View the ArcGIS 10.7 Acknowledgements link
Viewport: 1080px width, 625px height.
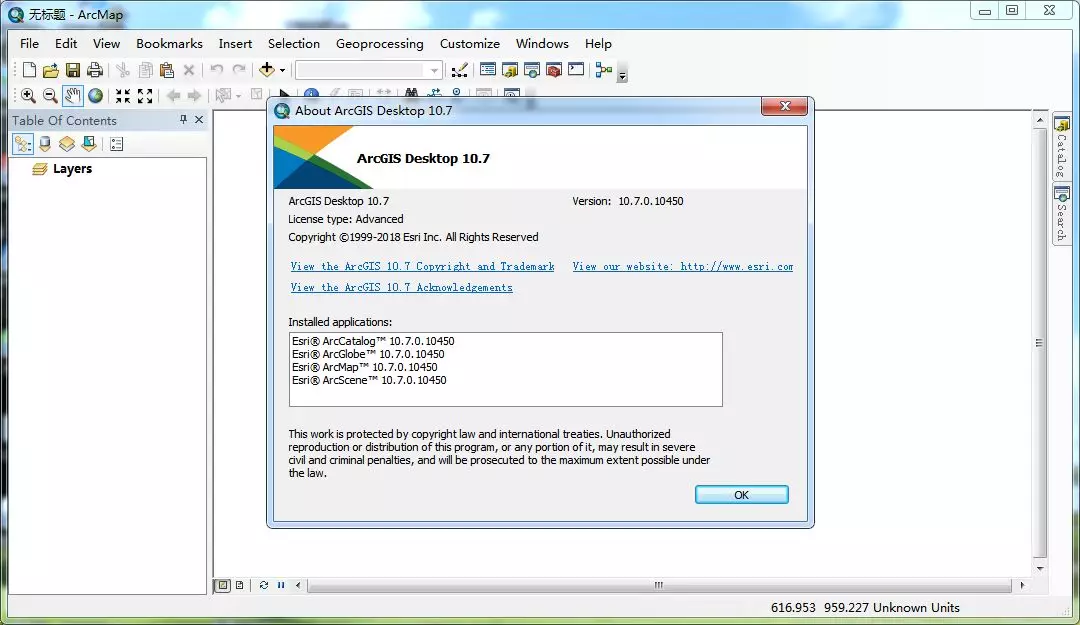pos(401,288)
